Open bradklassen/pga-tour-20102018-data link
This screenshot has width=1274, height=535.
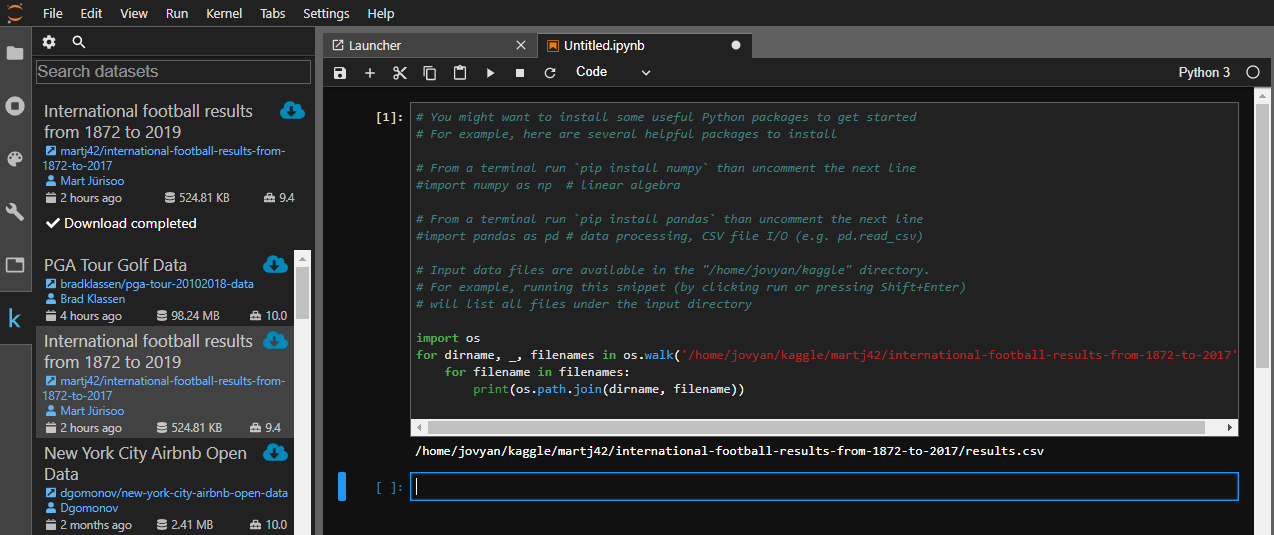pyautogui.click(x=157, y=284)
